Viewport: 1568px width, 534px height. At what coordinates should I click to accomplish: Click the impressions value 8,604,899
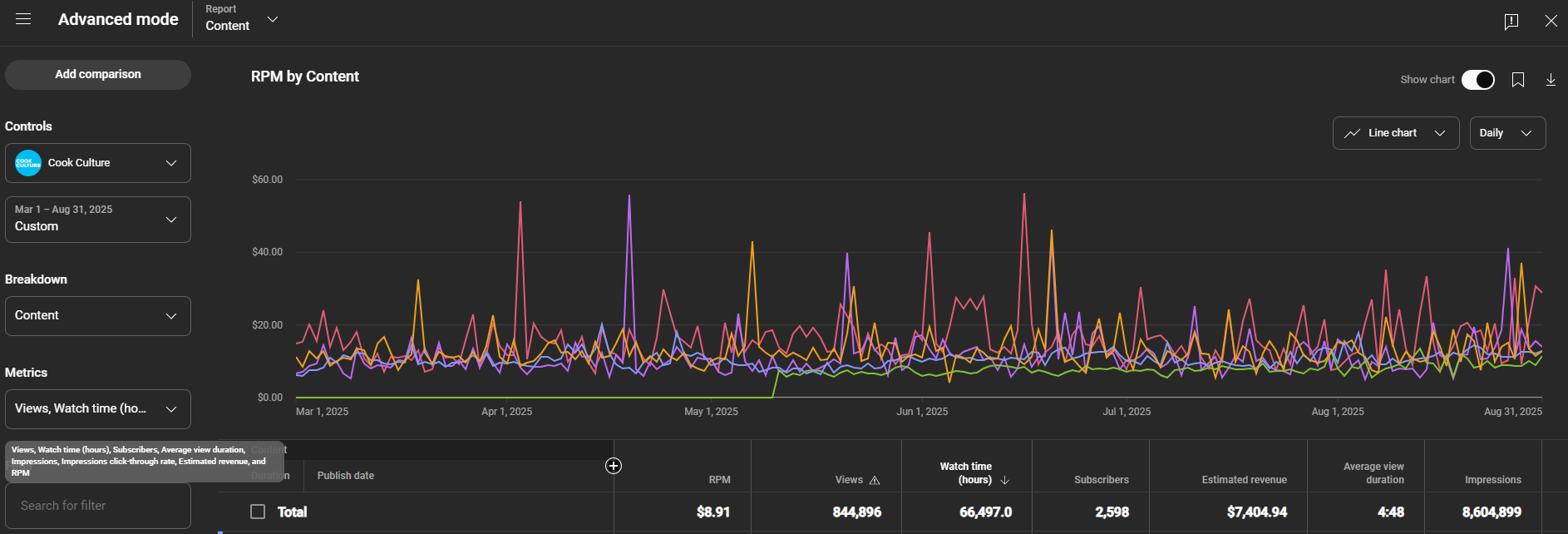(x=1492, y=512)
